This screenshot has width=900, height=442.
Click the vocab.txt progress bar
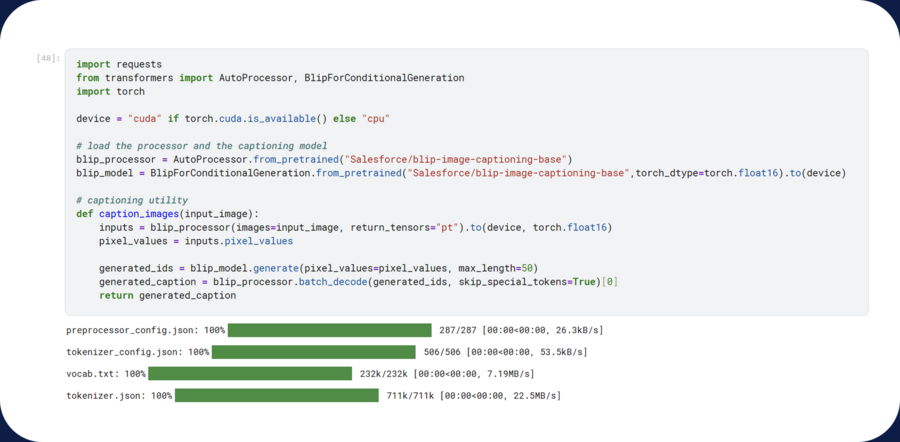point(250,374)
